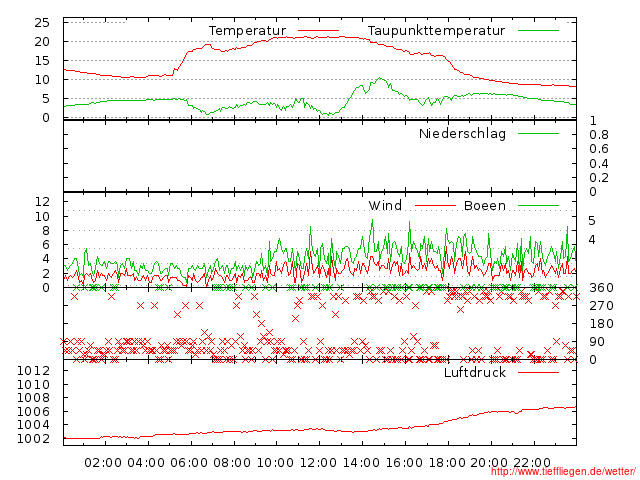The image size is (640, 480).
Task: Click the 360 wind direction axis value
Action: click(x=601, y=288)
